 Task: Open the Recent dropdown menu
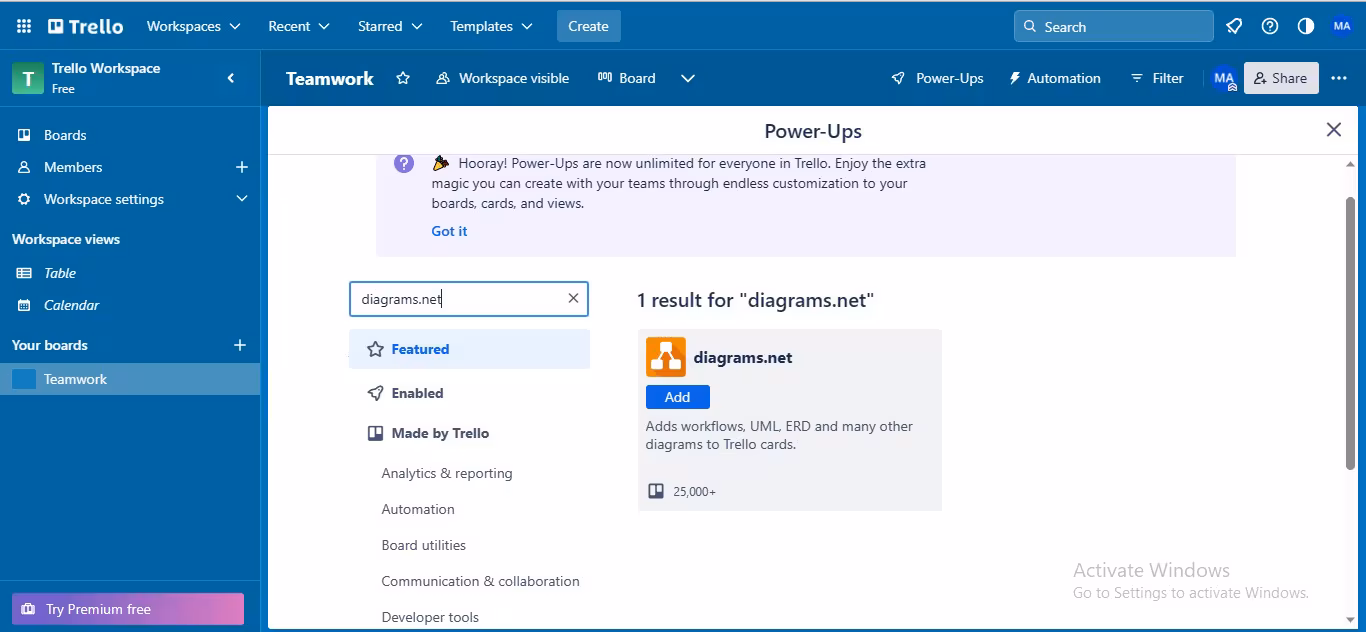299,26
